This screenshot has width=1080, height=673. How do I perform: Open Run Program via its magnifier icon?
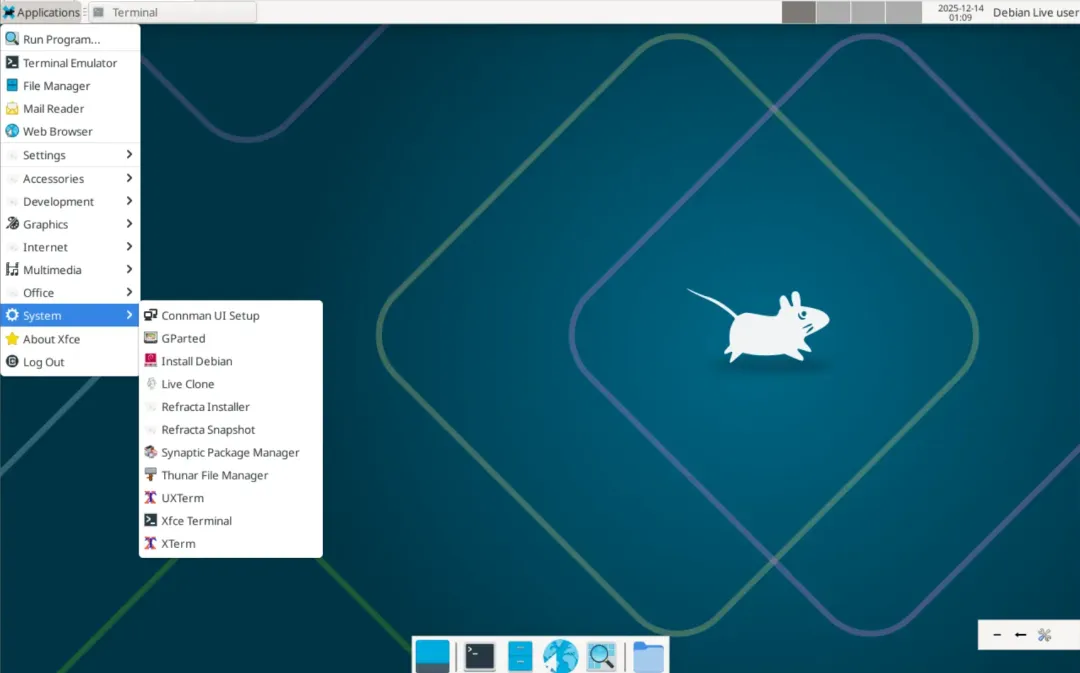point(12,39)
